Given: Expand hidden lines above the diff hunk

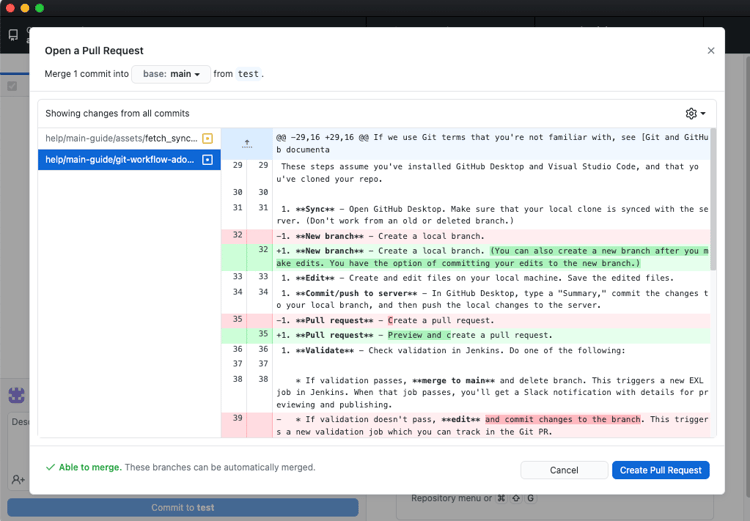Looking at the screenshot, I should 247,144.
